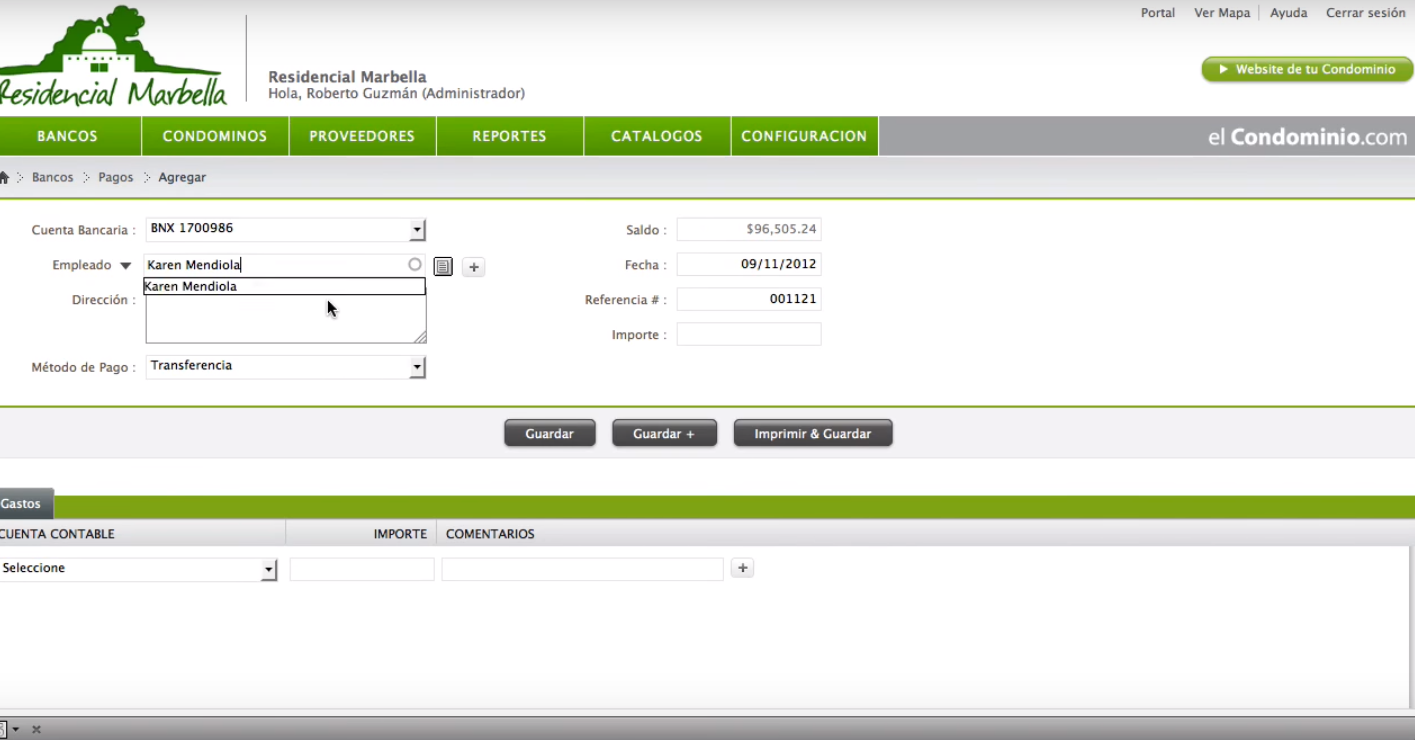Click the Residencial Marbella logo
1415x740 pixels.
click(x=113, y=56)
